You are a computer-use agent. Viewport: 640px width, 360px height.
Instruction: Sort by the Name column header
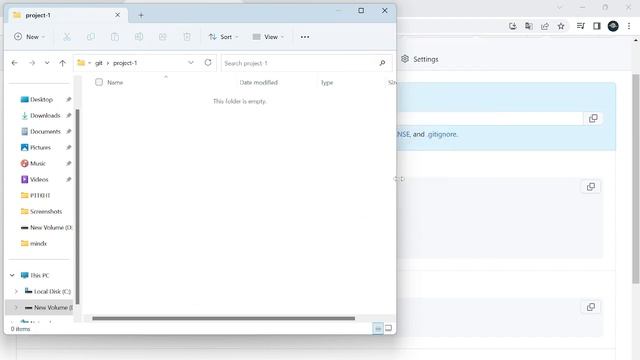(x=115, y=82)
